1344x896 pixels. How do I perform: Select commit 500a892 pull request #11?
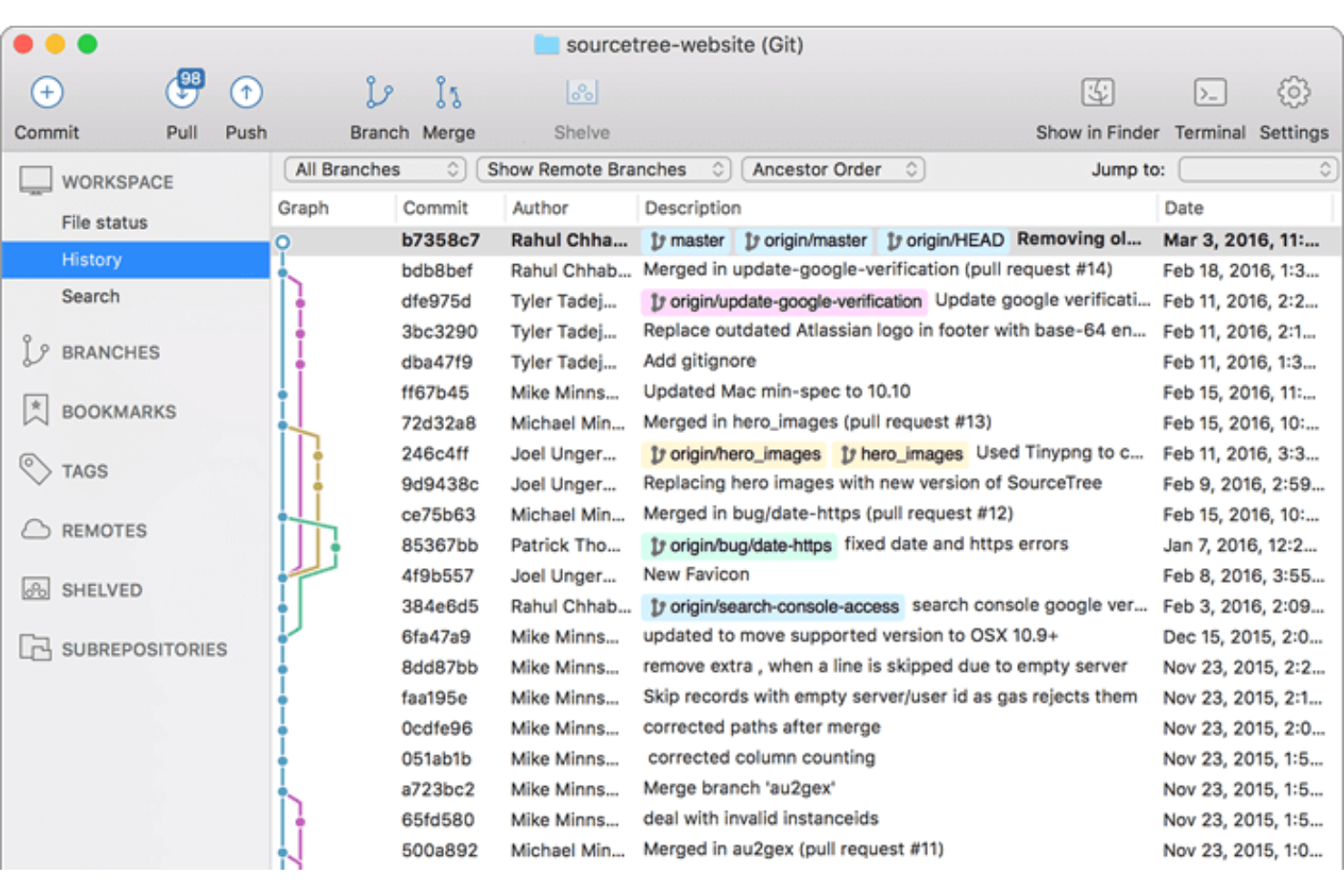tap(806, 851)
